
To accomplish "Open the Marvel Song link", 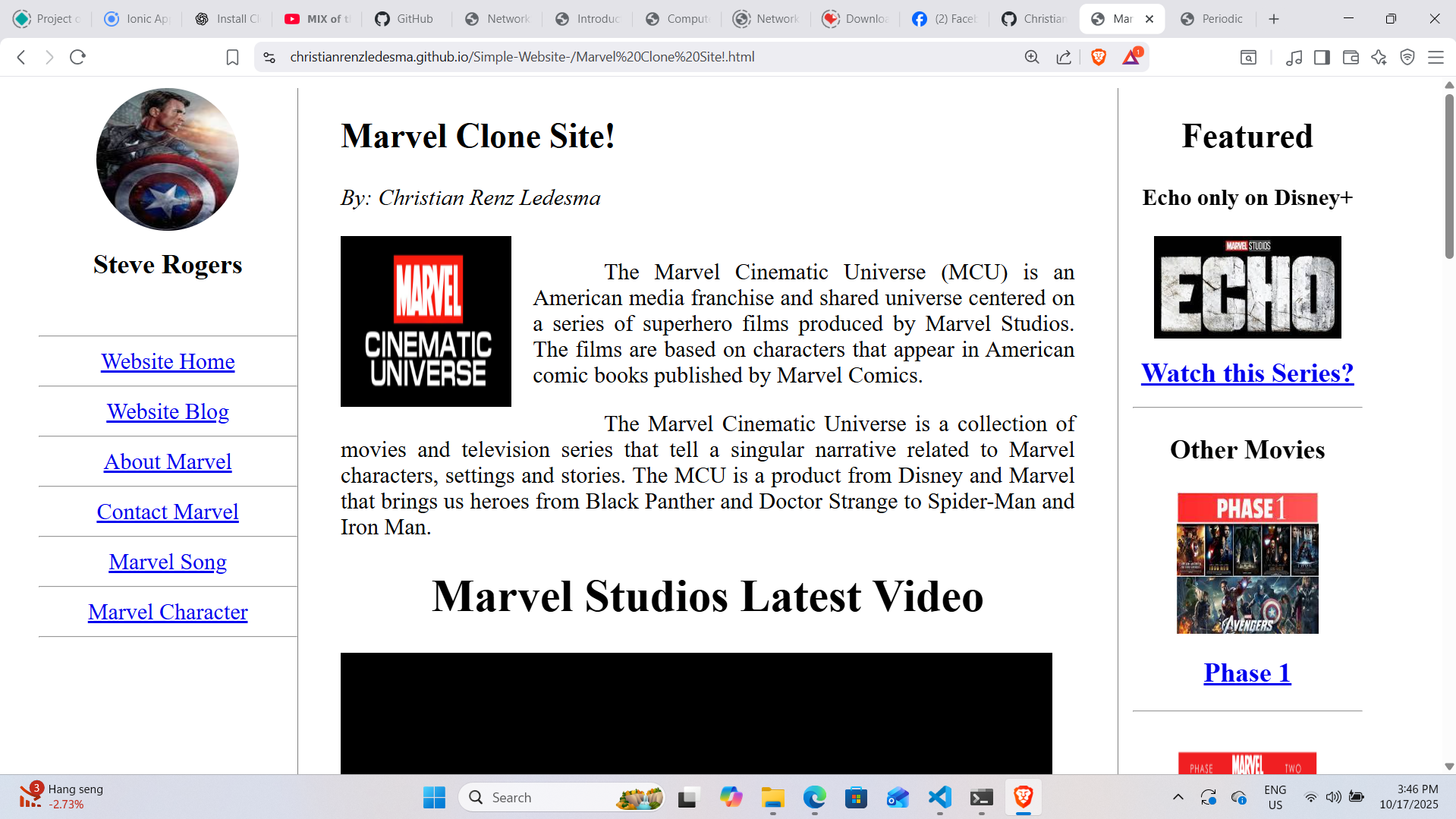I will 168,562.
